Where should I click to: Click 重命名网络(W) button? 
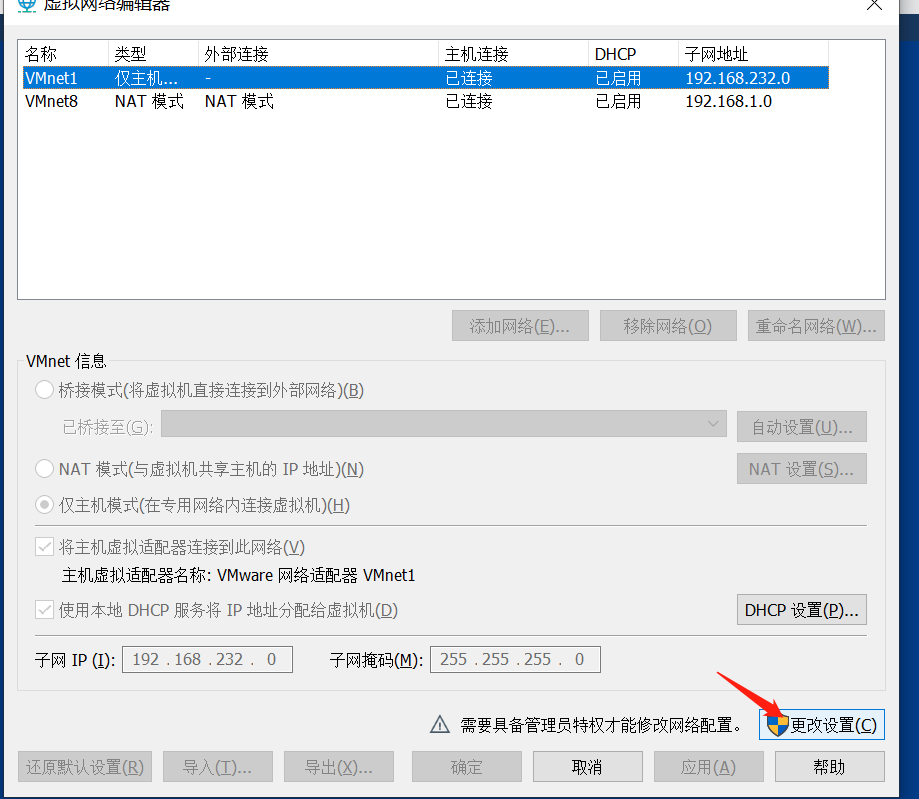[816, 326]
